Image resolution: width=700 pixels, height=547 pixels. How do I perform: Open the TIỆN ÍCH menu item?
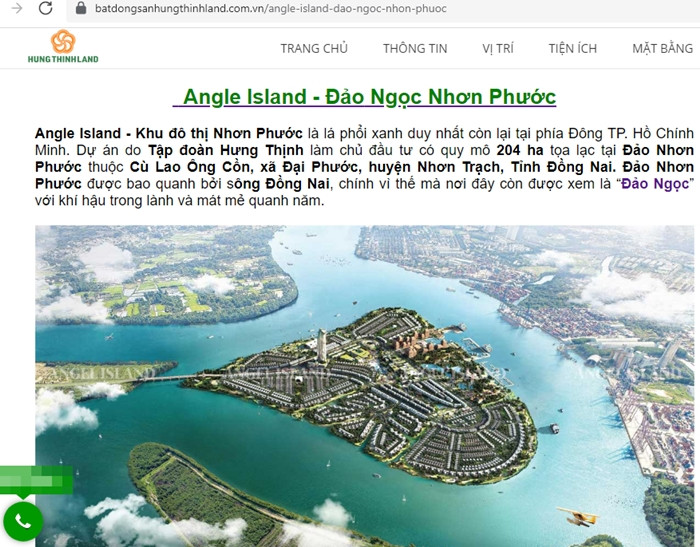[x=573, y=48]
